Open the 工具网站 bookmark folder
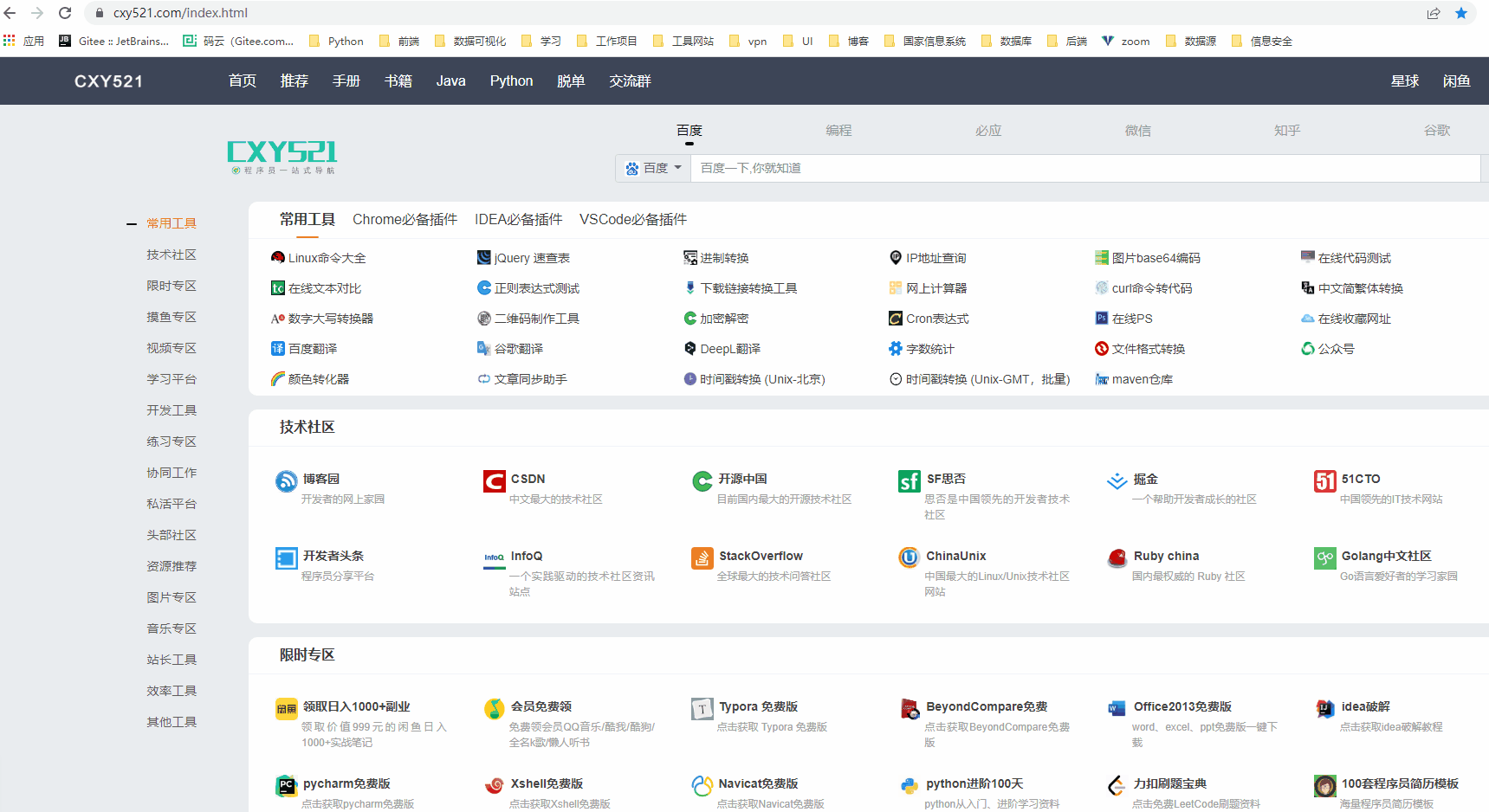1489x812 pixels. (683, 41)
